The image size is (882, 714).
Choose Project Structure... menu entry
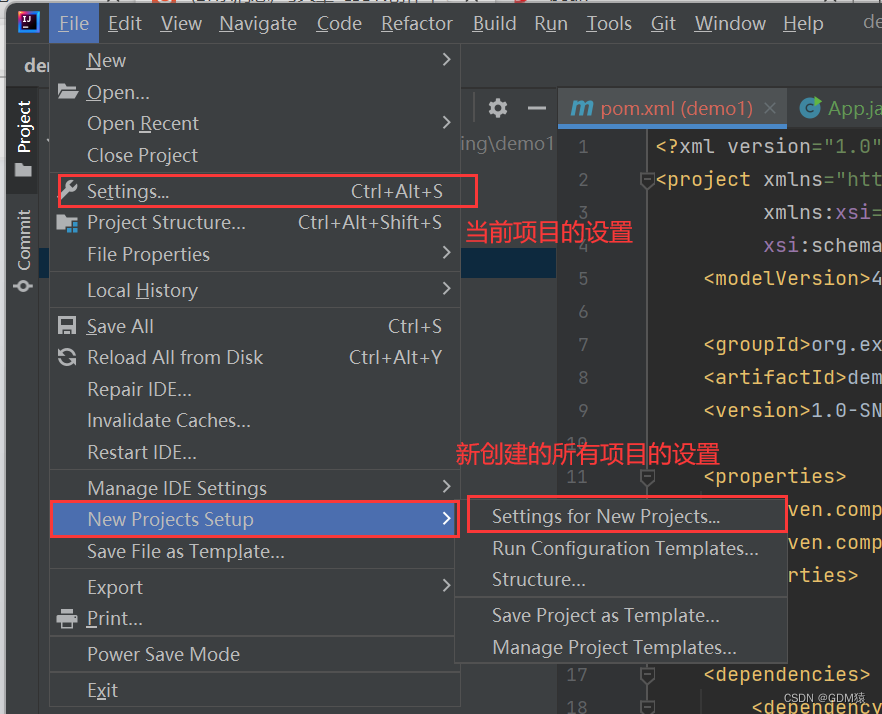pos(255,223)
